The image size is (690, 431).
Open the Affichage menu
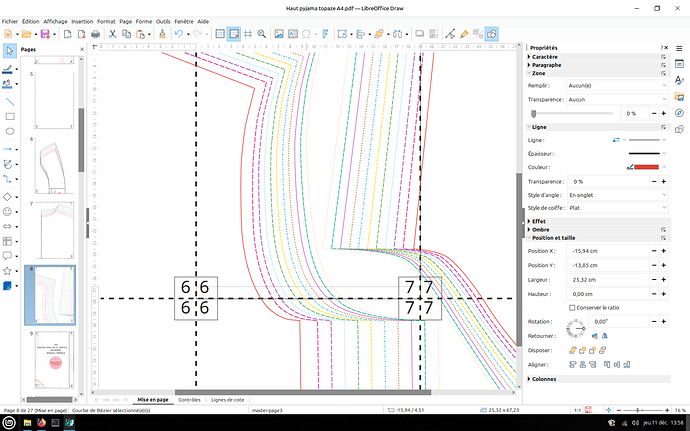[55, 20]
